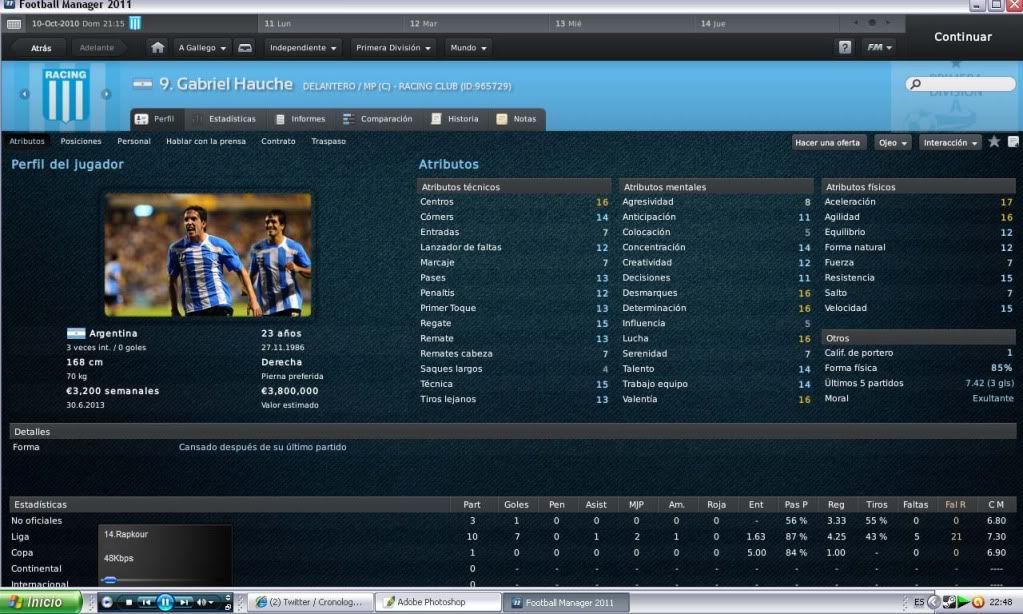Switch to Twitter browser window in taskbar
Screen dimensions: 1023x614
click(311, 602)
